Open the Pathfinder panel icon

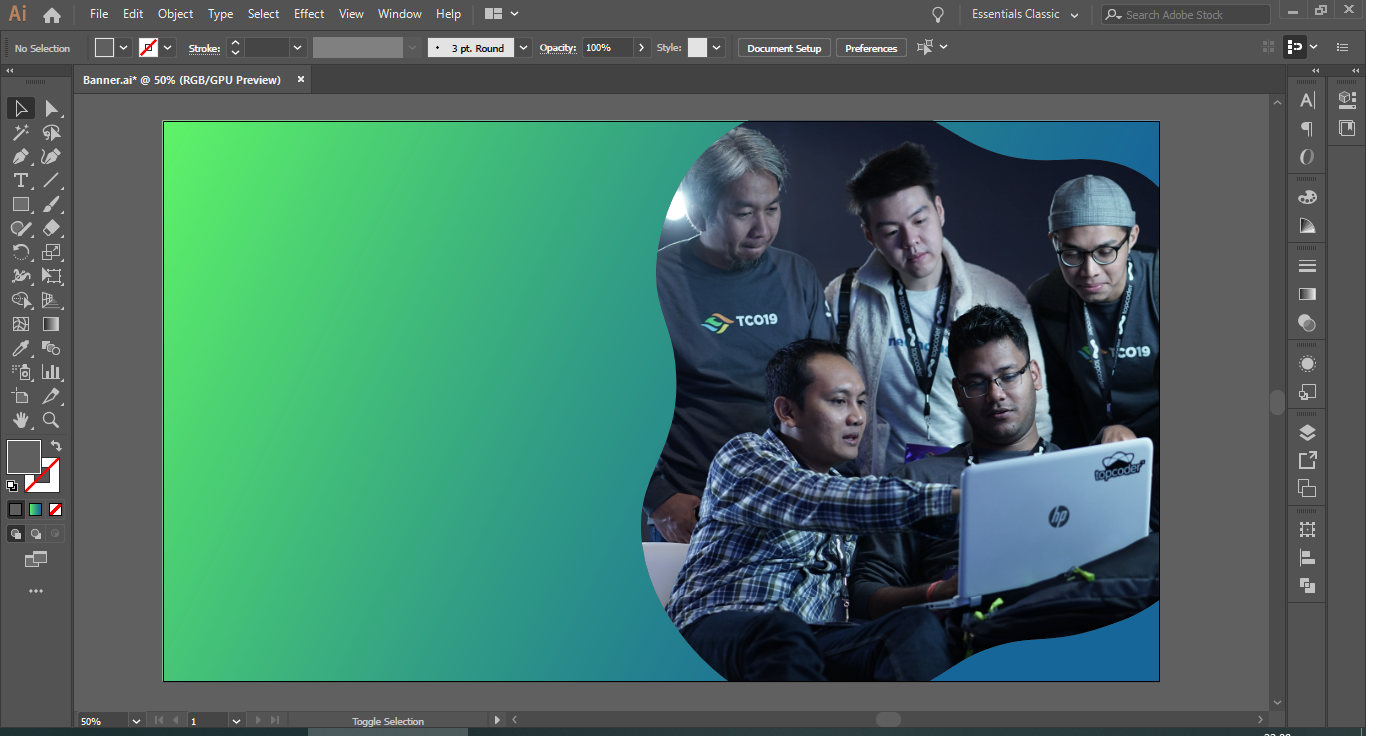pos(1307,586)
